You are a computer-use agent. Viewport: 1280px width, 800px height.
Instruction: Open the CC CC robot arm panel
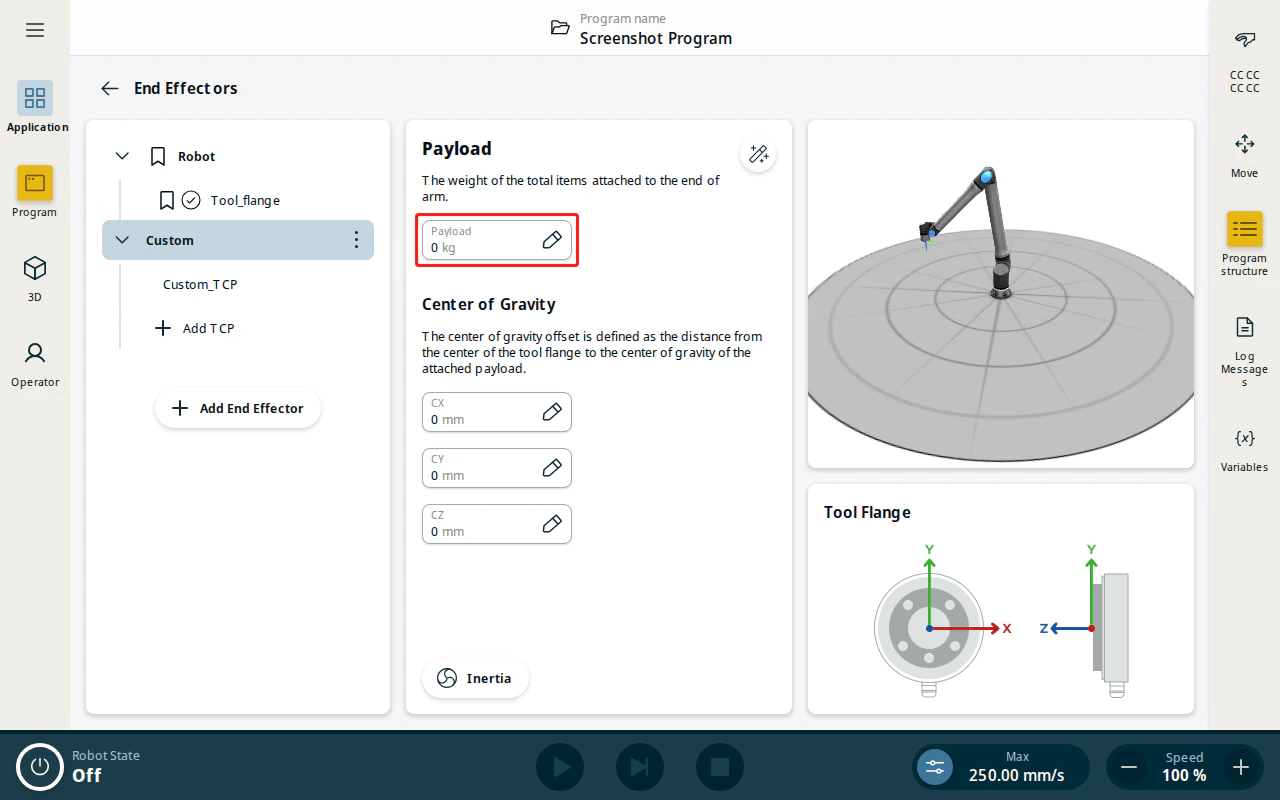click(x=1245, y=61)
